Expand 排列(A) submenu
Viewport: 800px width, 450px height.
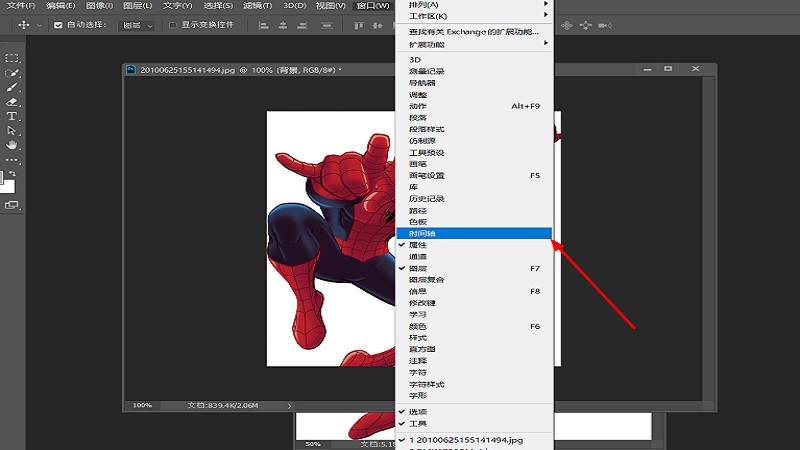pyautogui.click(x=474, y=5)
